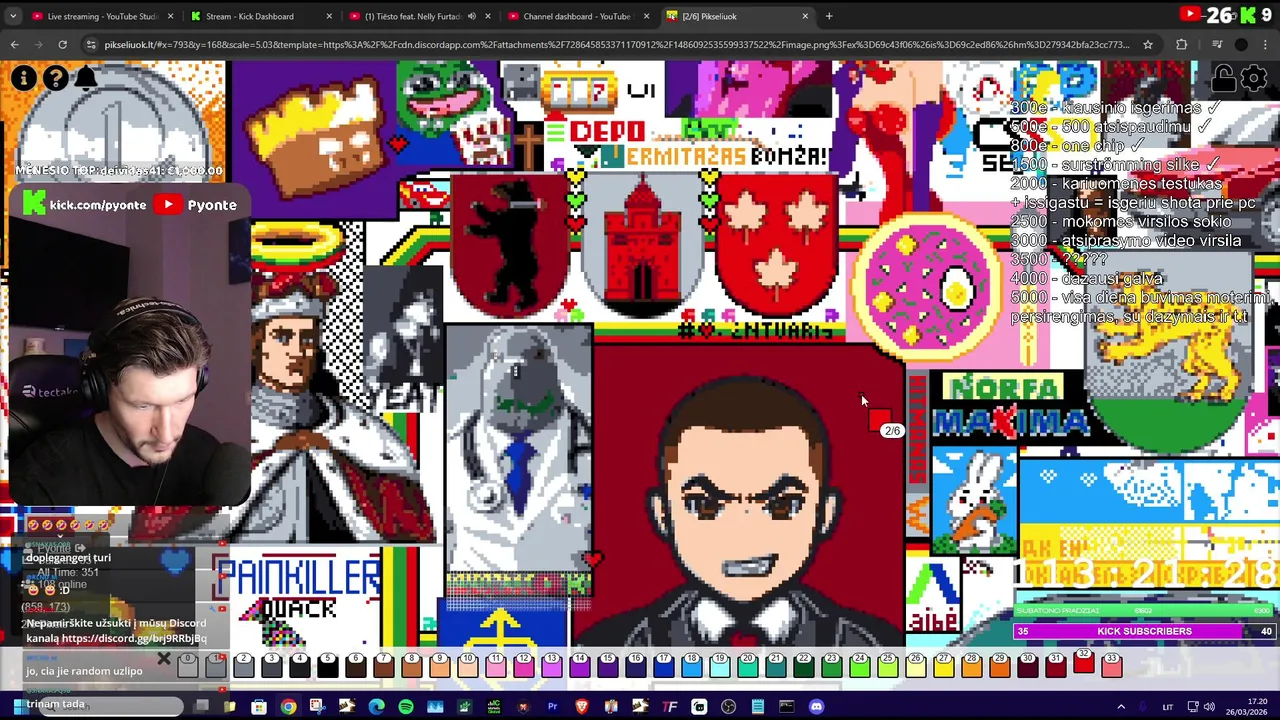
Task: Switch to the Stream - Kick Dashboard tab
Action: [260, 16]
